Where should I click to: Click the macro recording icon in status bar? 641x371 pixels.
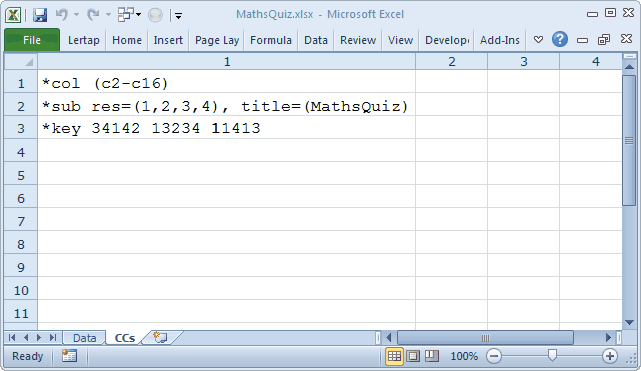(x=69, y=356)
